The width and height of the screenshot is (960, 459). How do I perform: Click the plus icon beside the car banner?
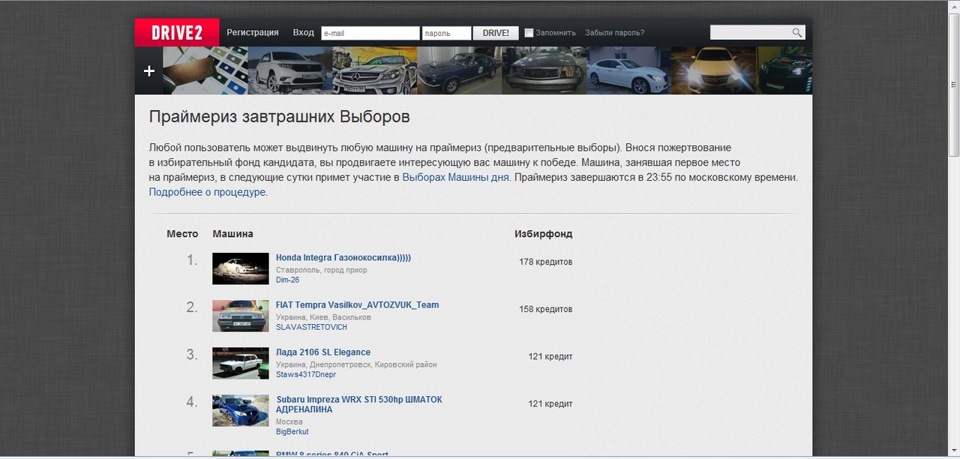point(149,71)
